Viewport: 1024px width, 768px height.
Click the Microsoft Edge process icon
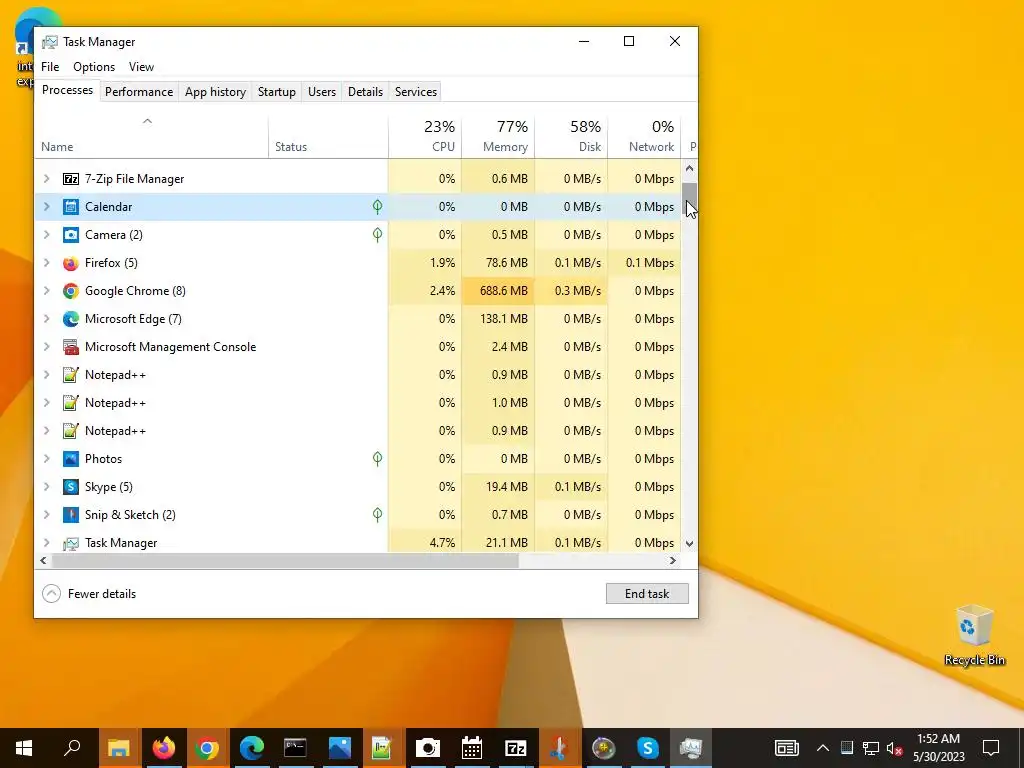[x=71, y=319]
